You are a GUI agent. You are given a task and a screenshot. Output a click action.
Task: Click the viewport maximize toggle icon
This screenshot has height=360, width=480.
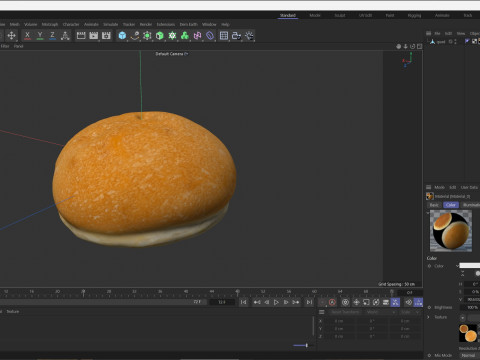420,46
